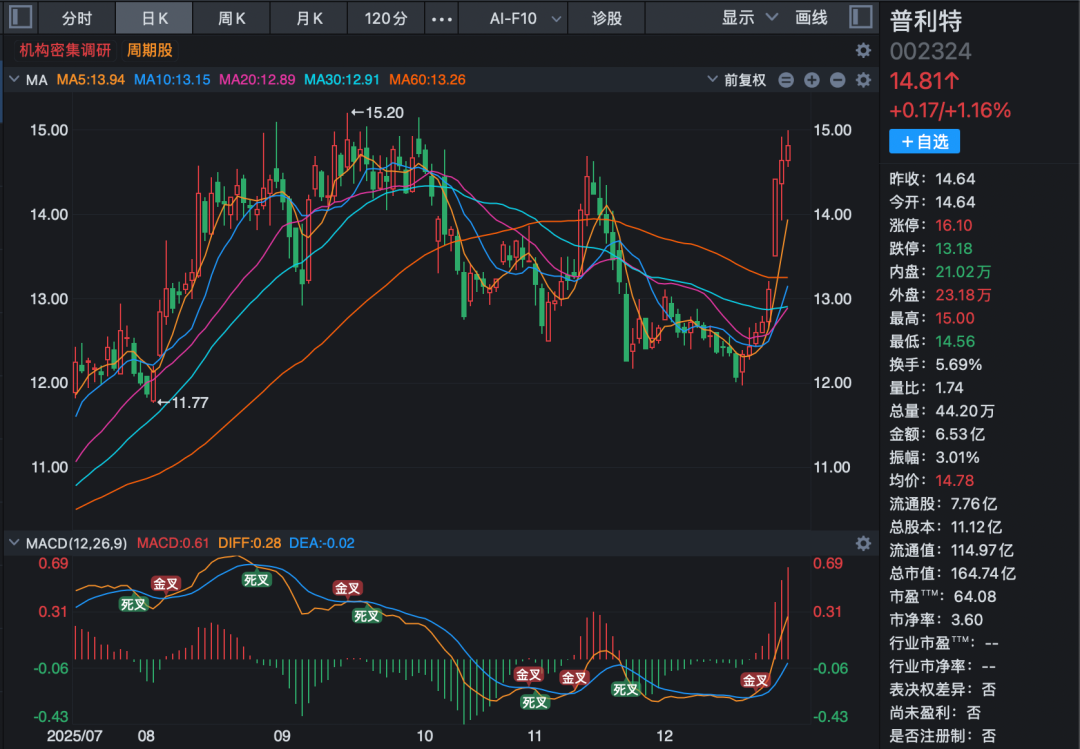
Task: Toggle the left sidebar panel icon
Action: tap(20, 17)
